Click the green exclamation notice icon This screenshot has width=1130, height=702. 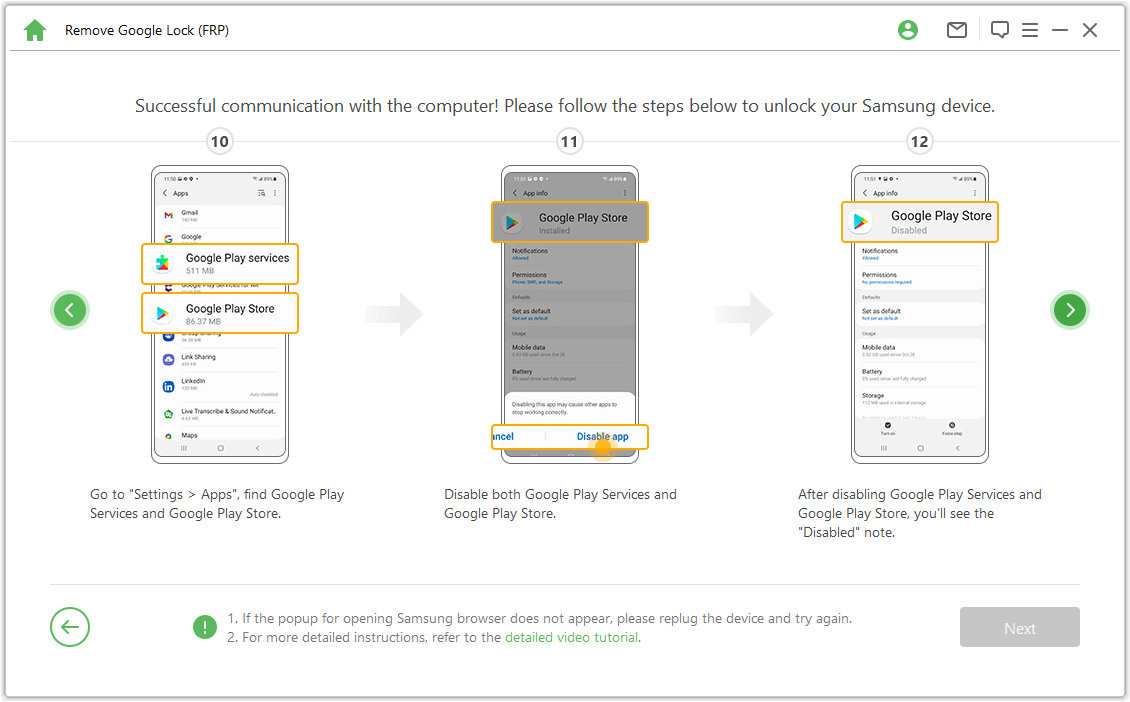205,627
